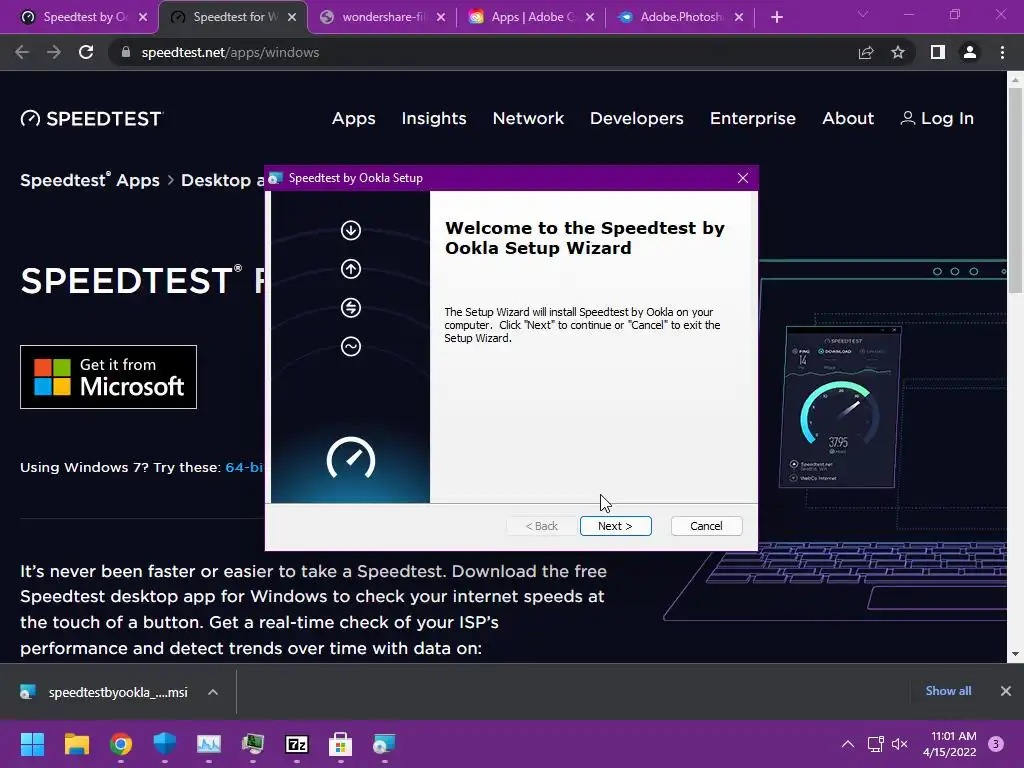Share this page icon
The width and height of the screenshot is (1024, 768).
(866, 52)
